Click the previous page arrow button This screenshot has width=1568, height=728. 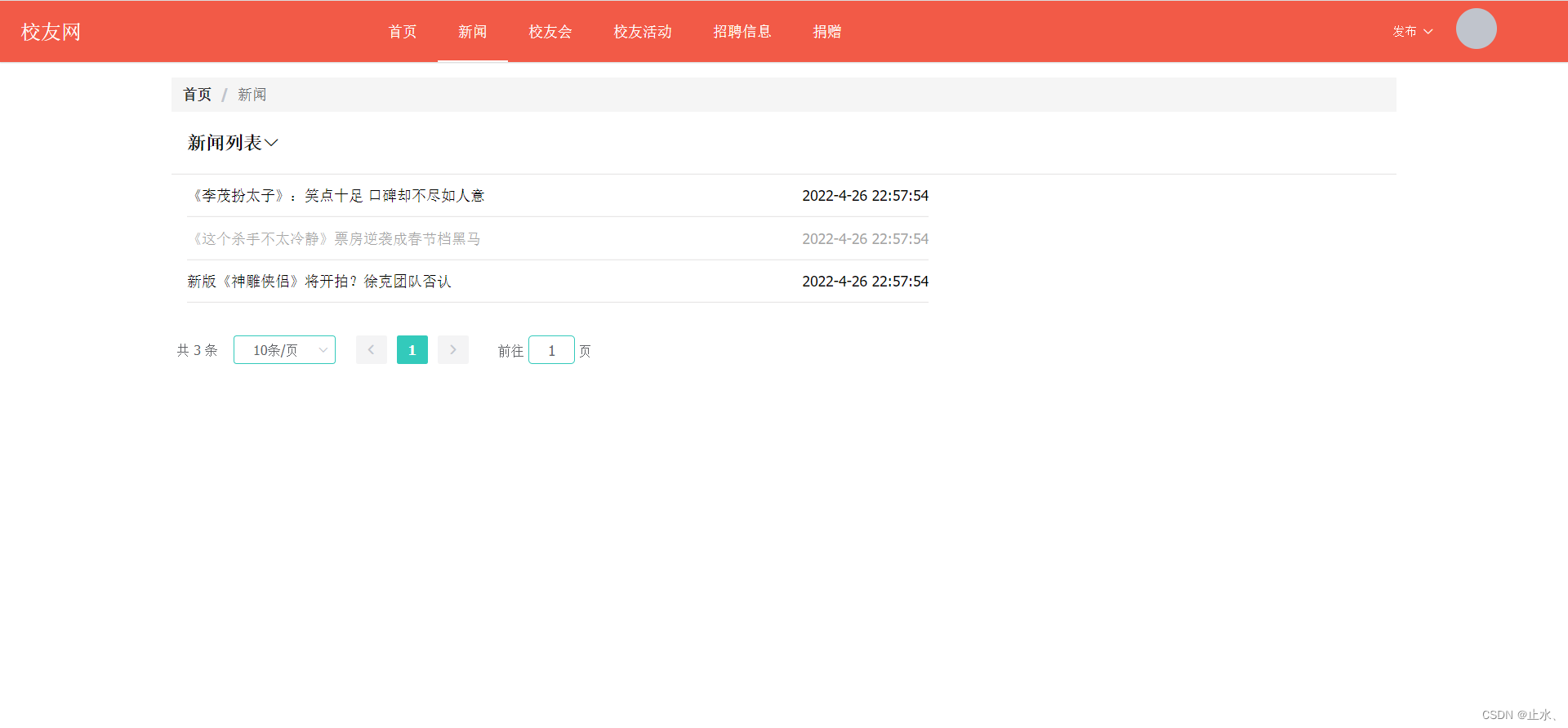372,350
